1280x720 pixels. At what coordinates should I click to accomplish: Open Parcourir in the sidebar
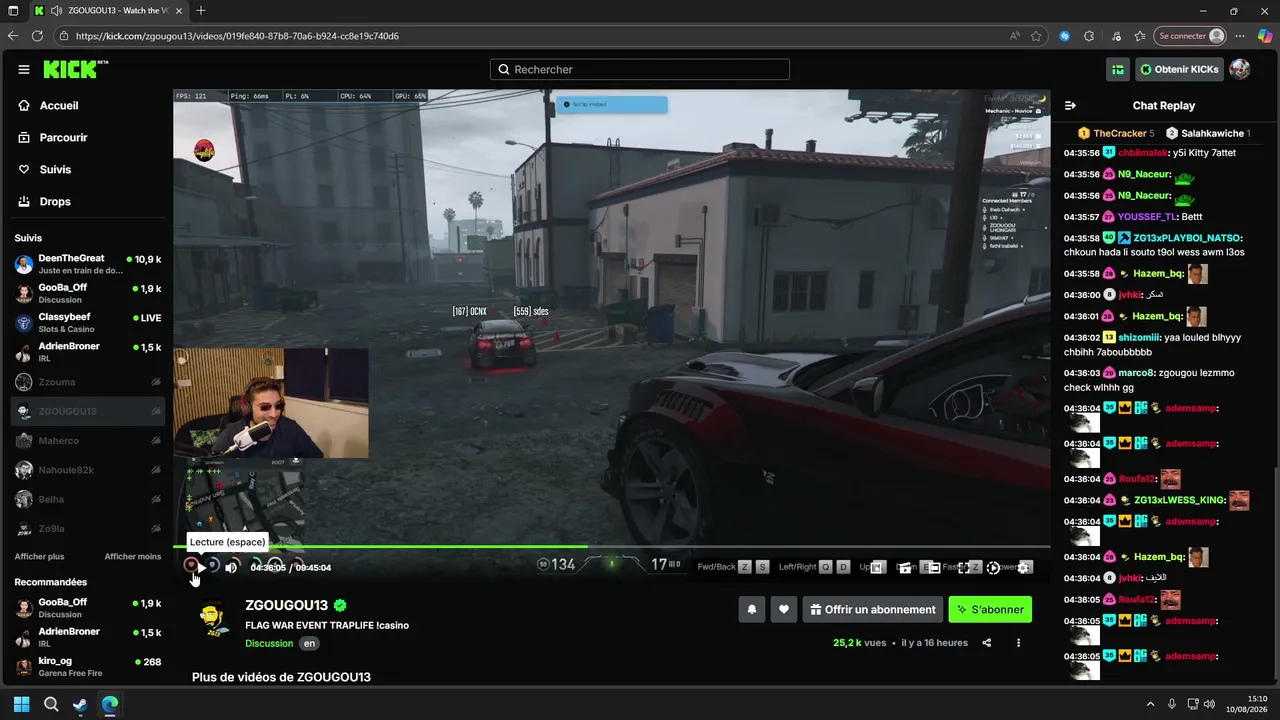click(64, 137)
